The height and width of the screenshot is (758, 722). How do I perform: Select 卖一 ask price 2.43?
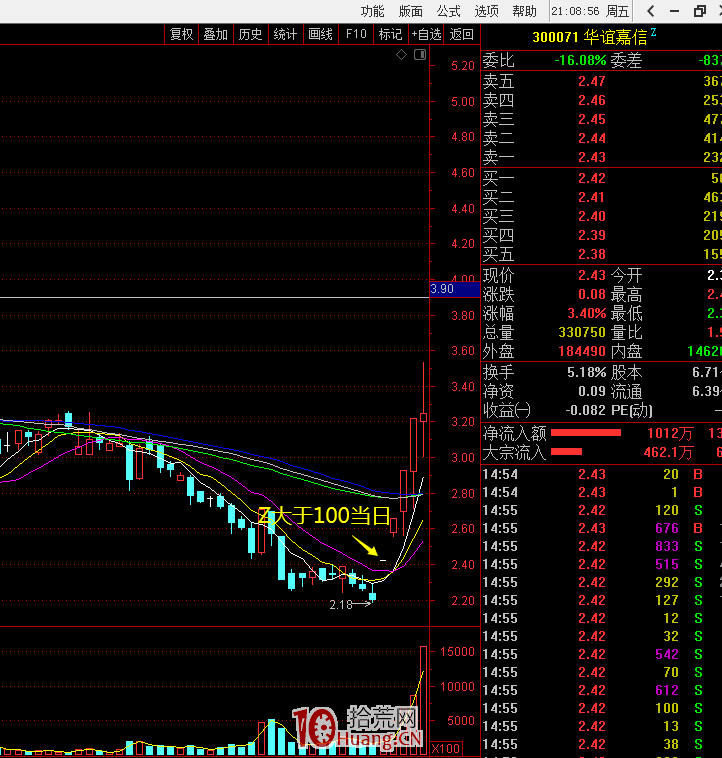pyautogui.click(x=592, y=157)
